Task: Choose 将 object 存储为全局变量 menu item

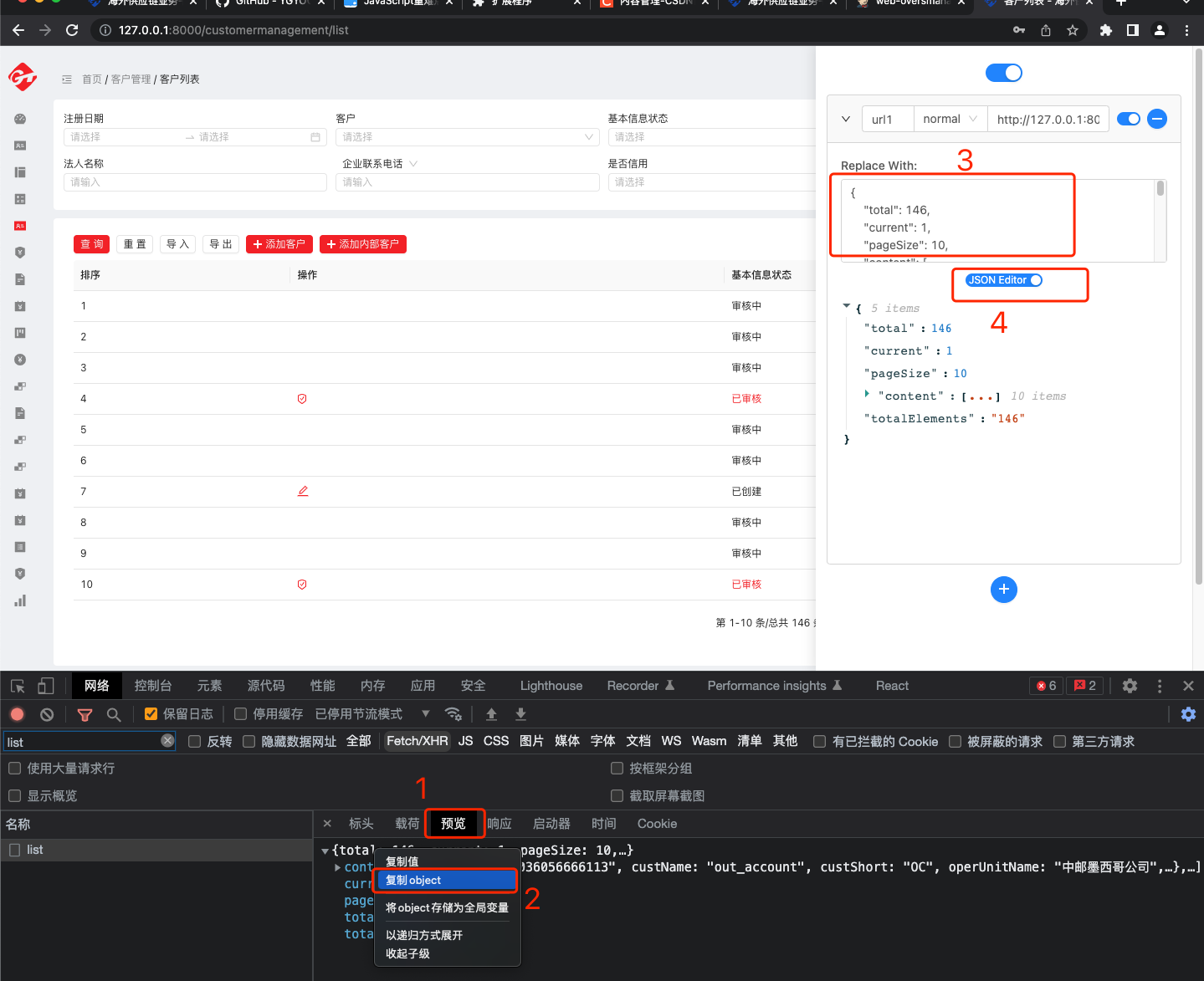Action: pyautogui.click(x=447, y=908)
